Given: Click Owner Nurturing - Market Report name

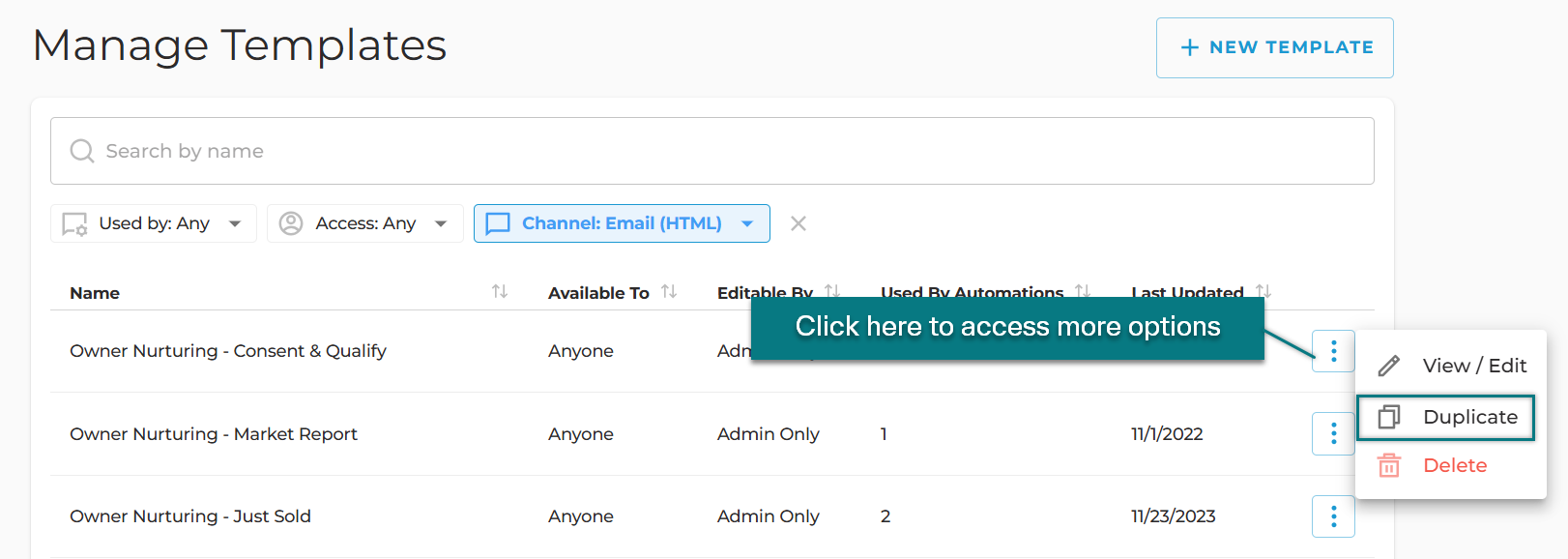Looking at the screenshot, I should click(214, 434).
